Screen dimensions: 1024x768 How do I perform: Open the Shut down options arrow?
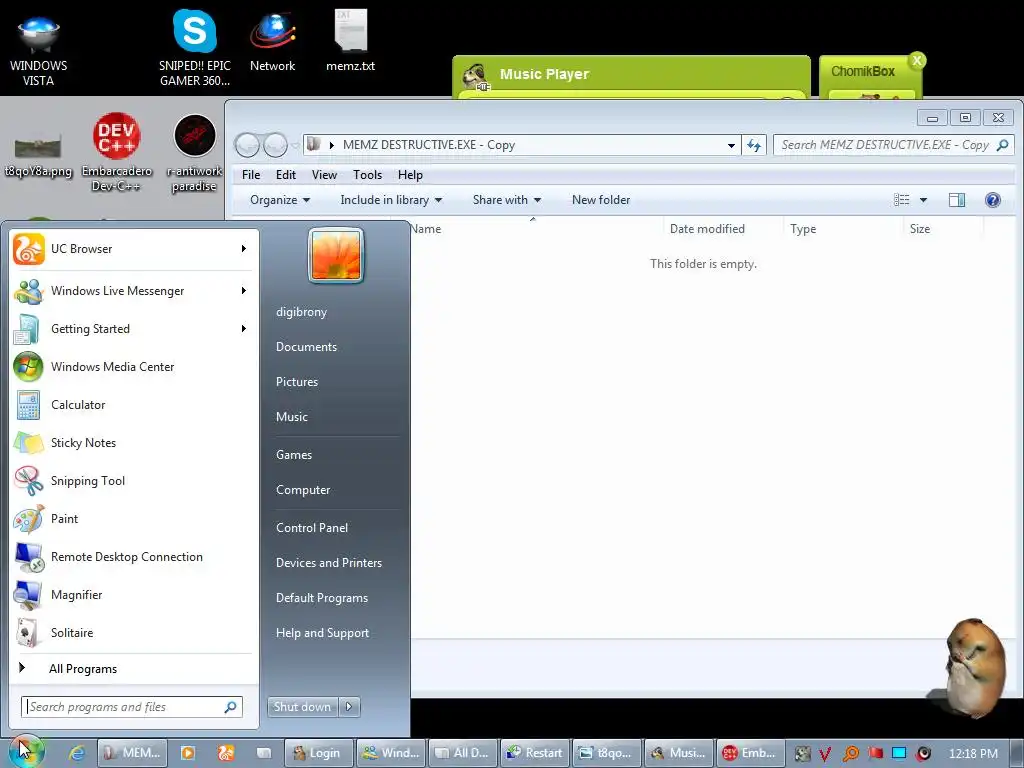[x=349, y=707]
